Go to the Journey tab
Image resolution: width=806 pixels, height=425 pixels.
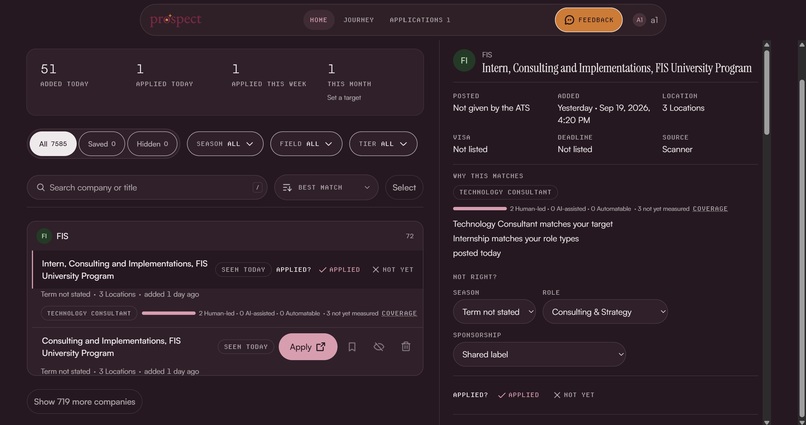pos(359,20)
